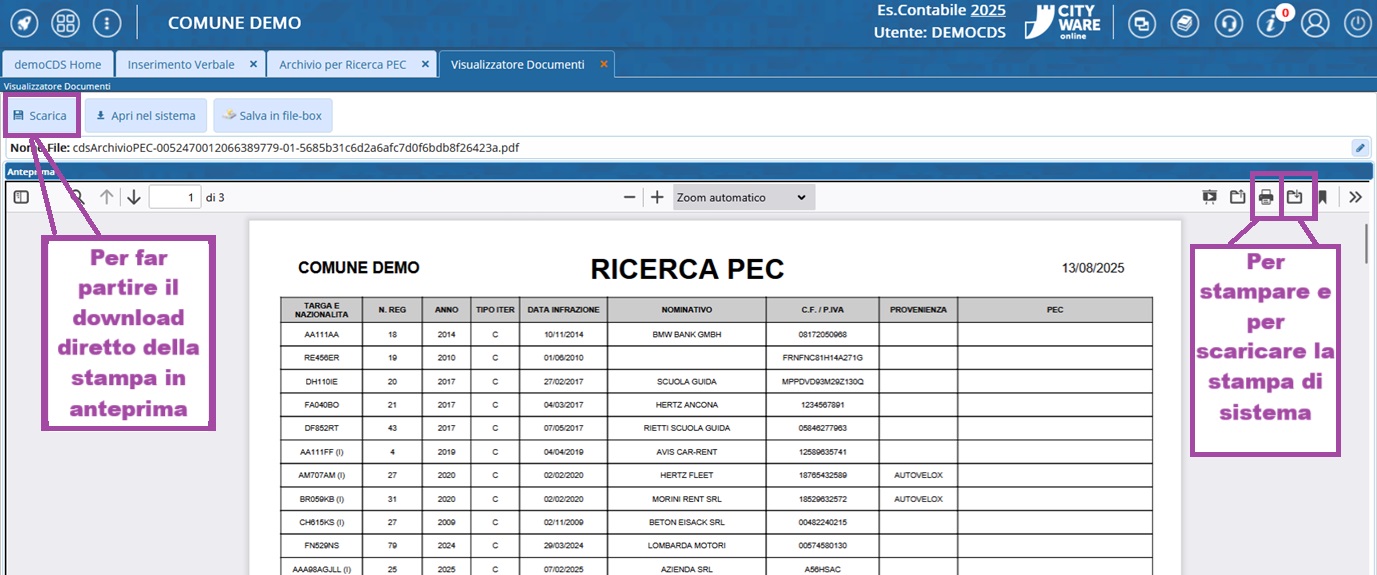Toggle the PDF viewer sidebar
1377x575 pixels.
(21, 197)
